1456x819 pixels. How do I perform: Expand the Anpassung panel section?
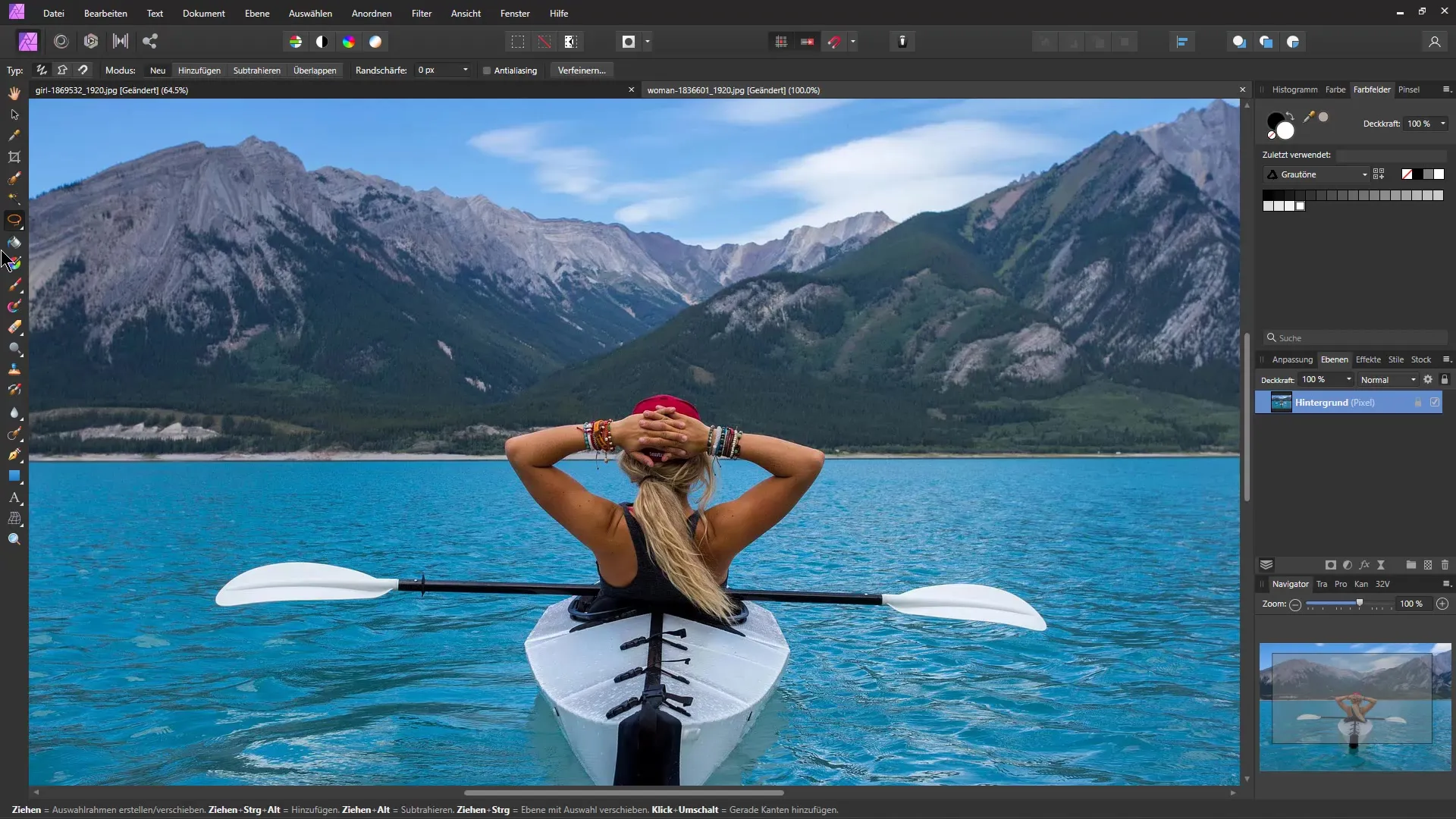tap(1291, 359)
